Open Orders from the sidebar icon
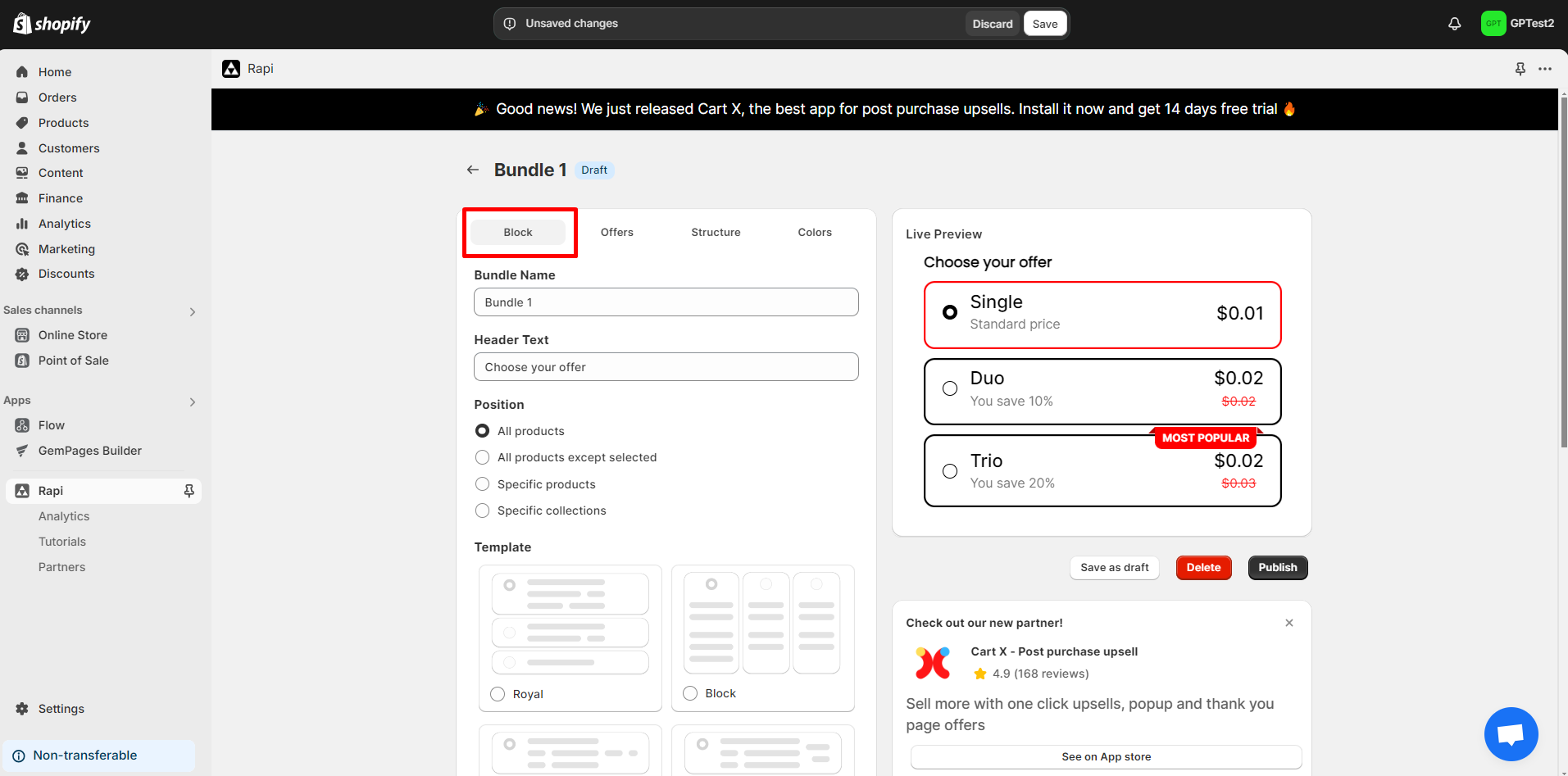 pyautogui.click(x=22, y=97)
